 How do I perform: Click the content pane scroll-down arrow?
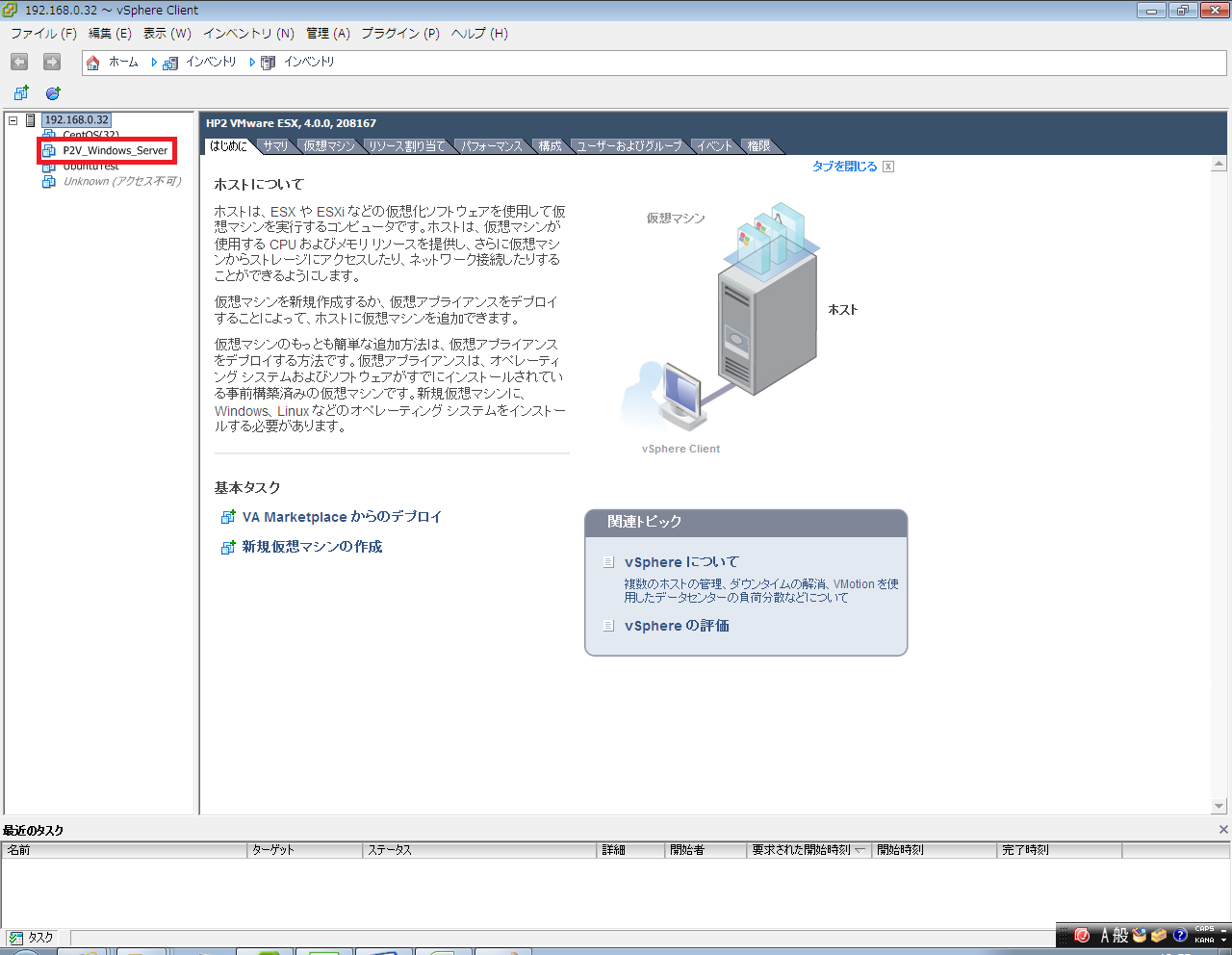tap(1219, 807)
